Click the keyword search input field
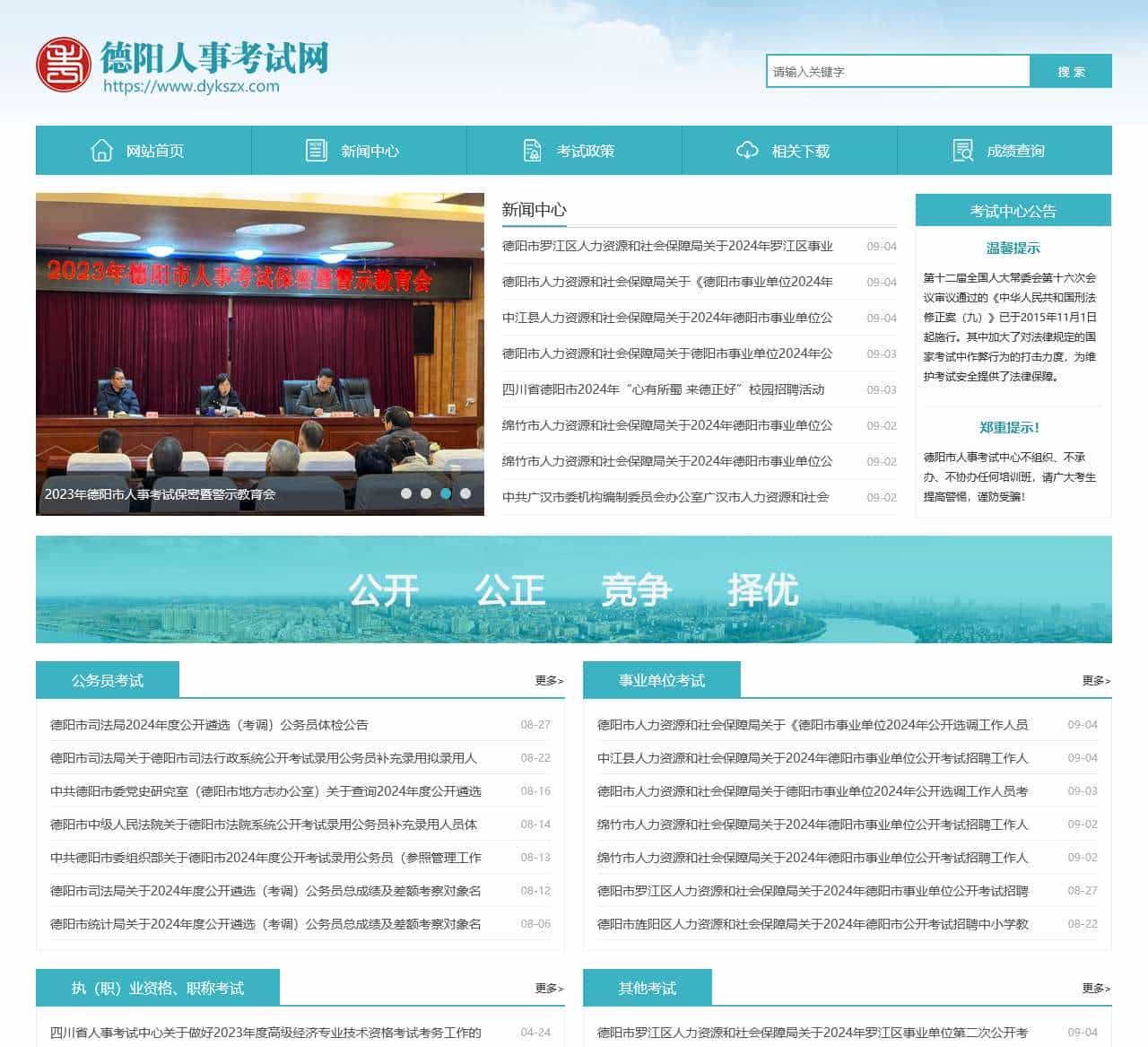This screenshot has width=1148, height=1047. coord(897,71)
